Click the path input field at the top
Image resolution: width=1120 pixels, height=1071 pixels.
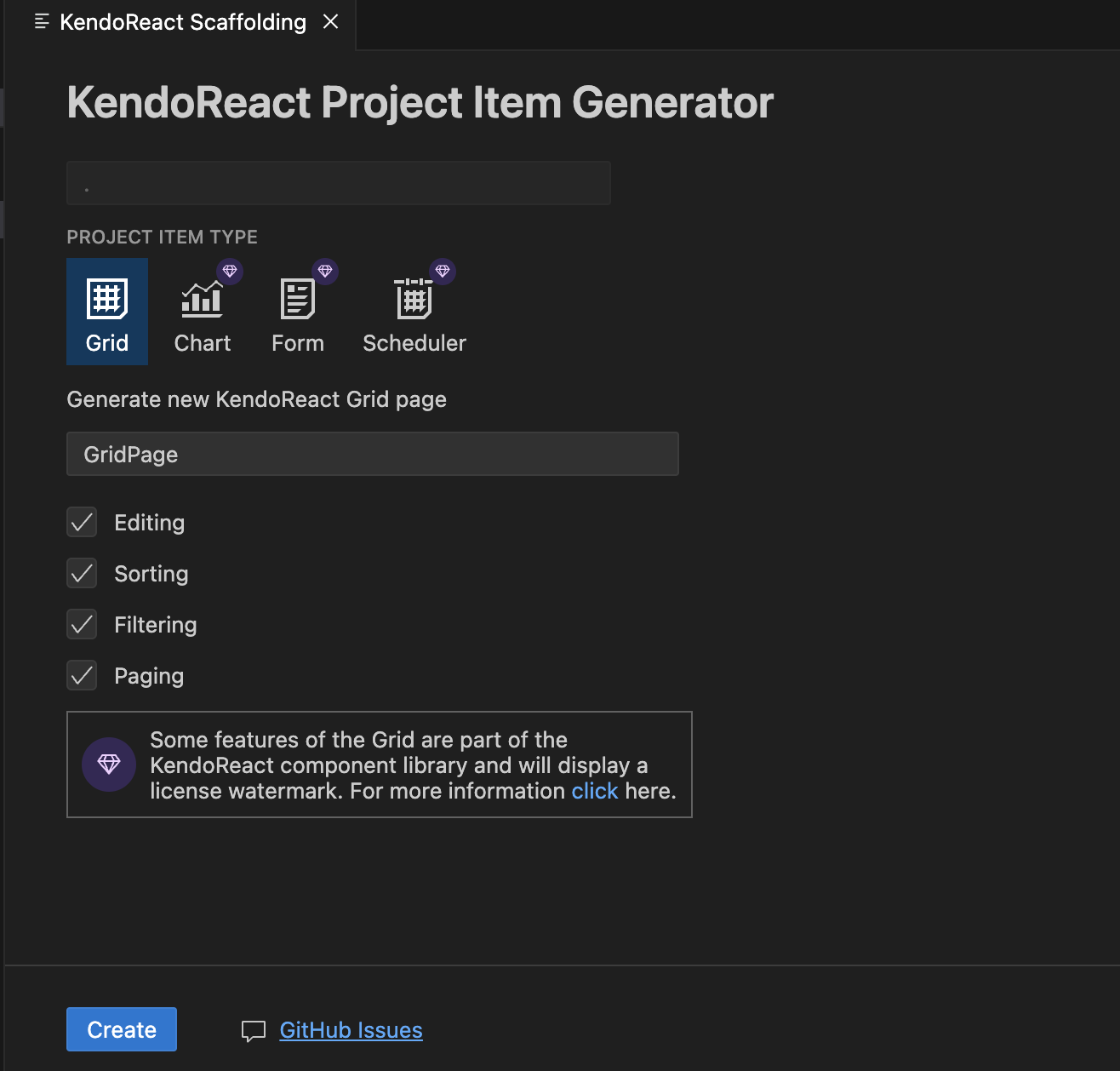click(x=338, y=182)
